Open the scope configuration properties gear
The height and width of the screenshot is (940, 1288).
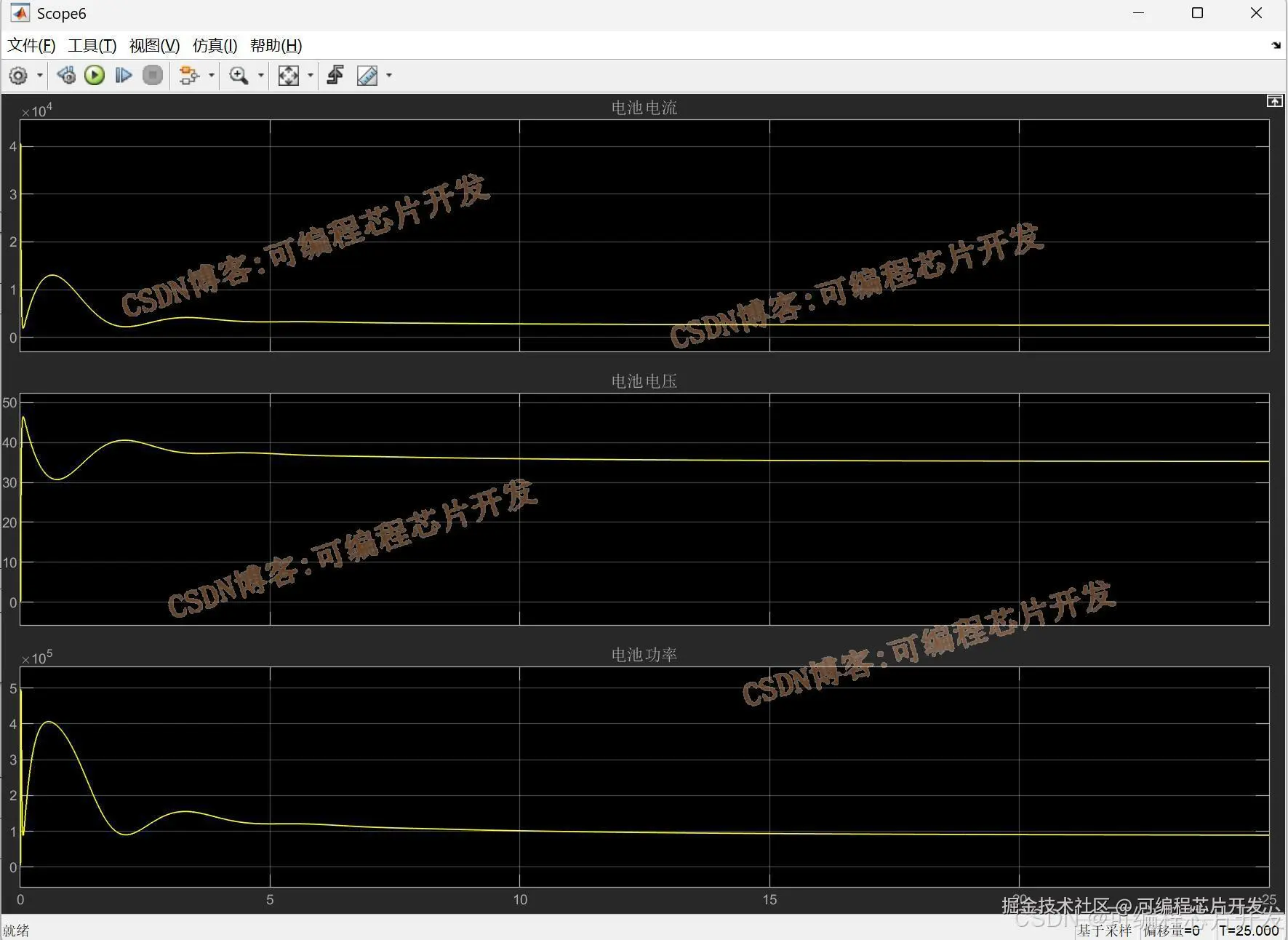18,76
